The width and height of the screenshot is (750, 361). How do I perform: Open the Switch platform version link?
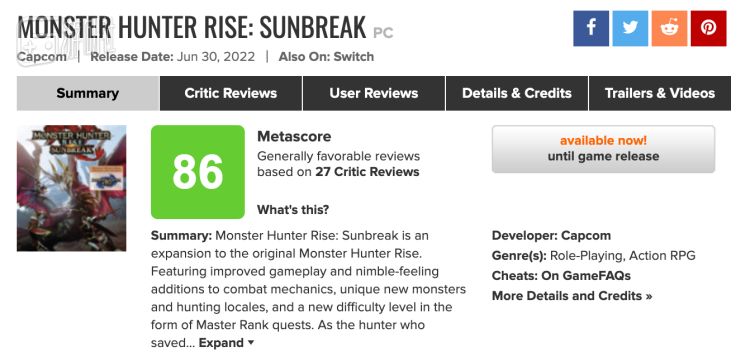(x=353, y=57)
